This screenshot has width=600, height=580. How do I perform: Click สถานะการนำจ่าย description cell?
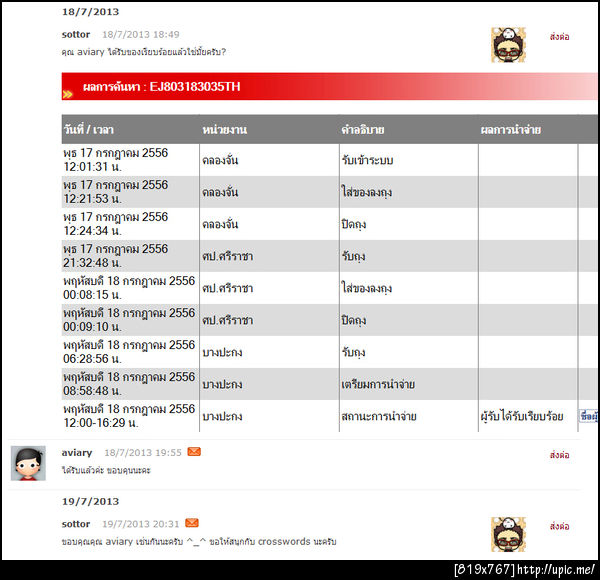408,416
